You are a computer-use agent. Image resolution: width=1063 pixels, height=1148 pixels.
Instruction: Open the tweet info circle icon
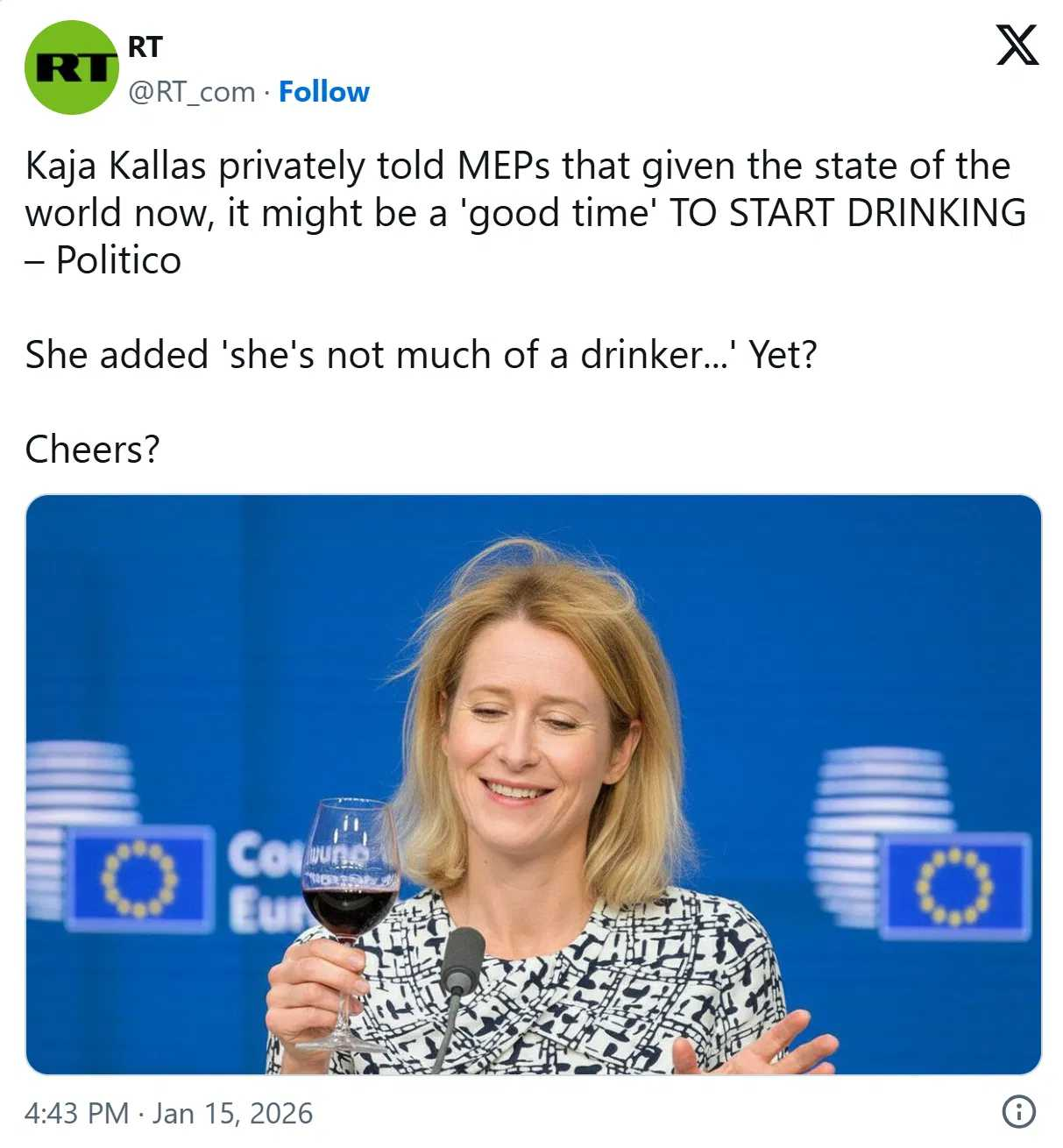click(1017, 1112)
